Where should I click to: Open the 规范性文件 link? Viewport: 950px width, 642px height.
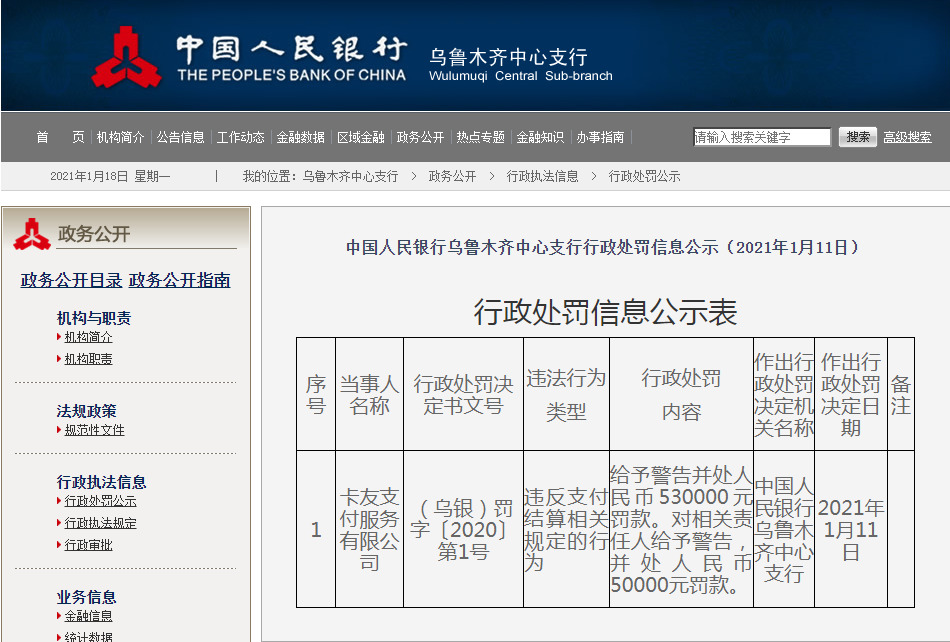(95, 430)
